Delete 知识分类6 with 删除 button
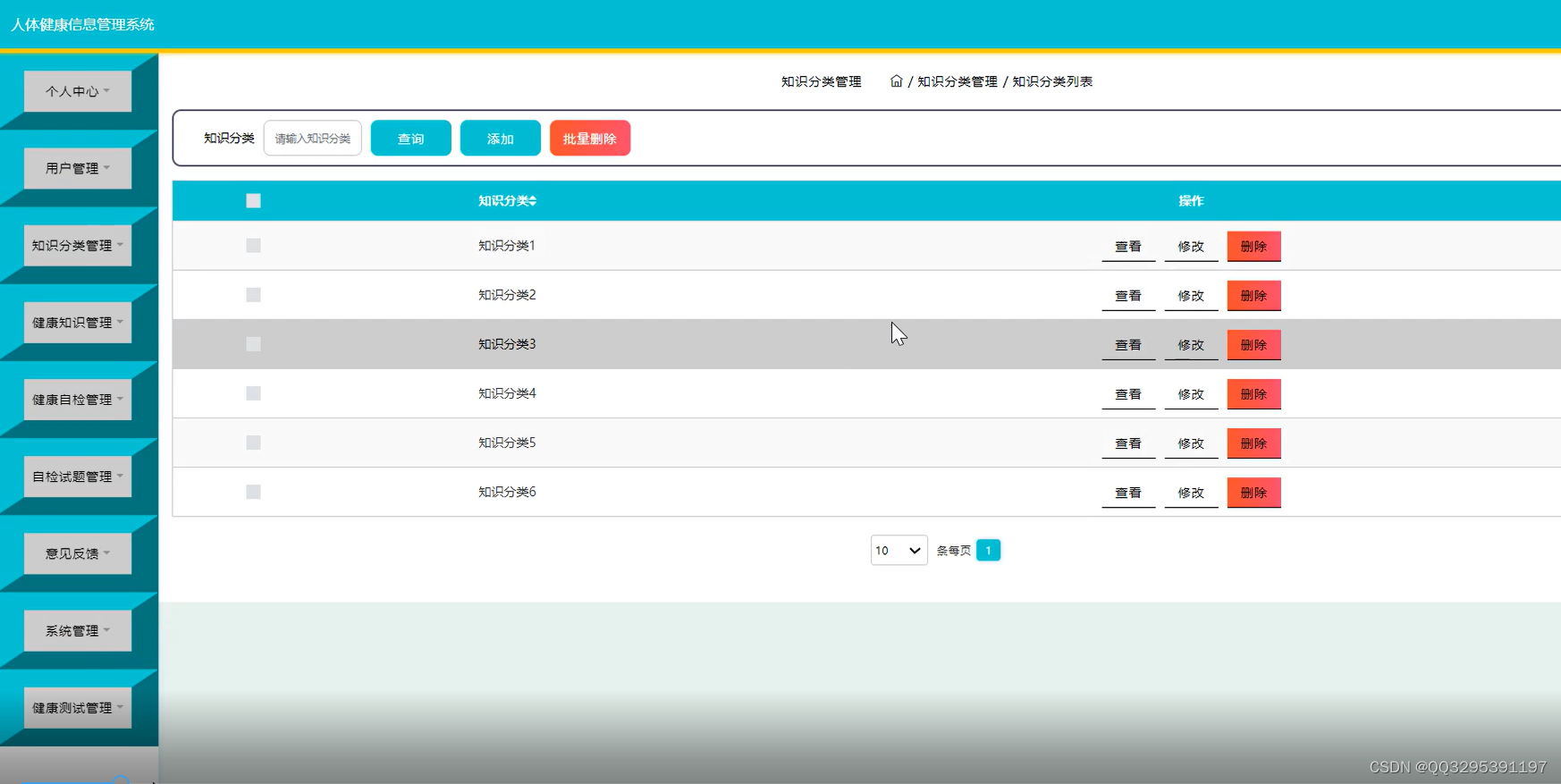The width and height of the screenshot is (1561, 784). pos(1253,493)
